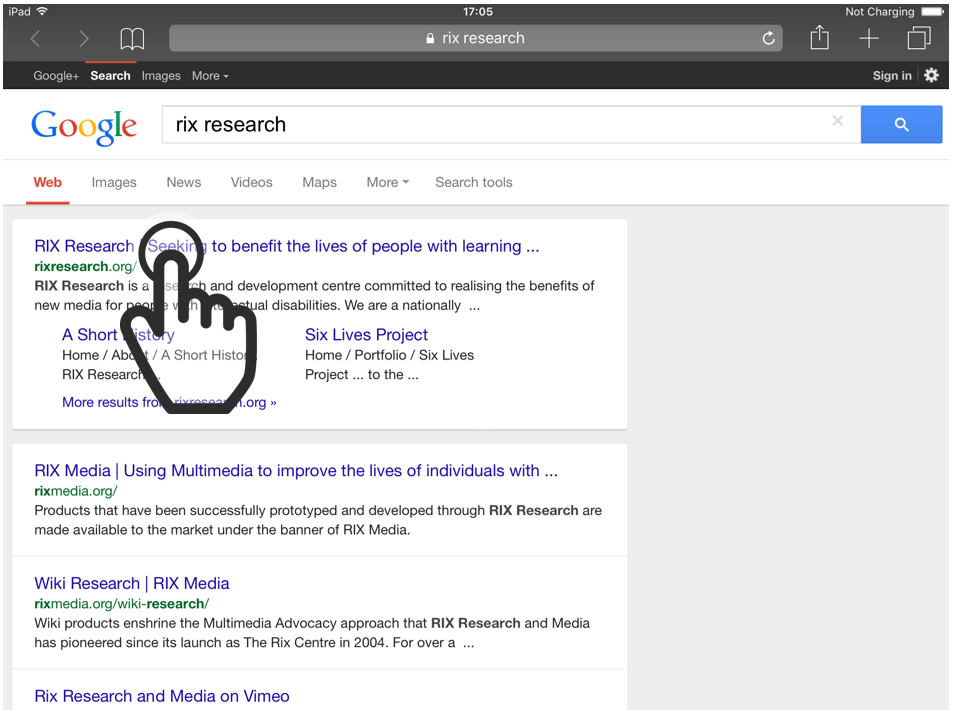This screenshot has height=718, width=957.
Task: Select Search in black top bar
Action: (110, 76)
